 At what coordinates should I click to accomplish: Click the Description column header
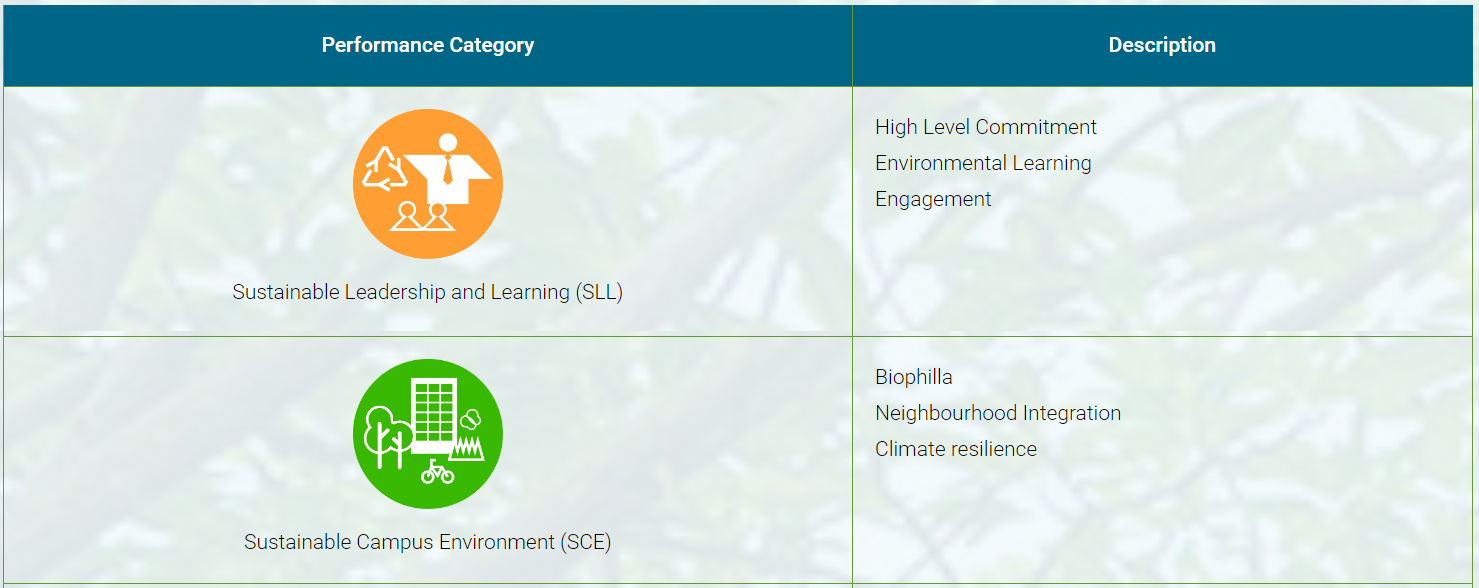(x=1162, y=45)
